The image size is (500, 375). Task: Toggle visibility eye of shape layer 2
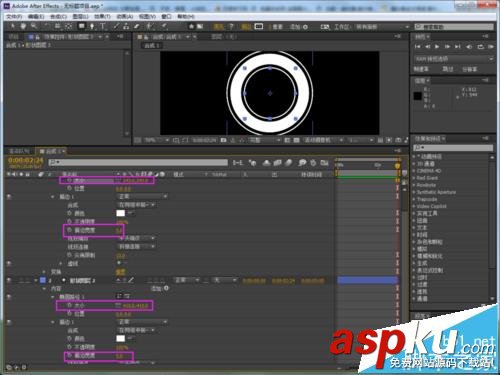[x=9, y=280]
